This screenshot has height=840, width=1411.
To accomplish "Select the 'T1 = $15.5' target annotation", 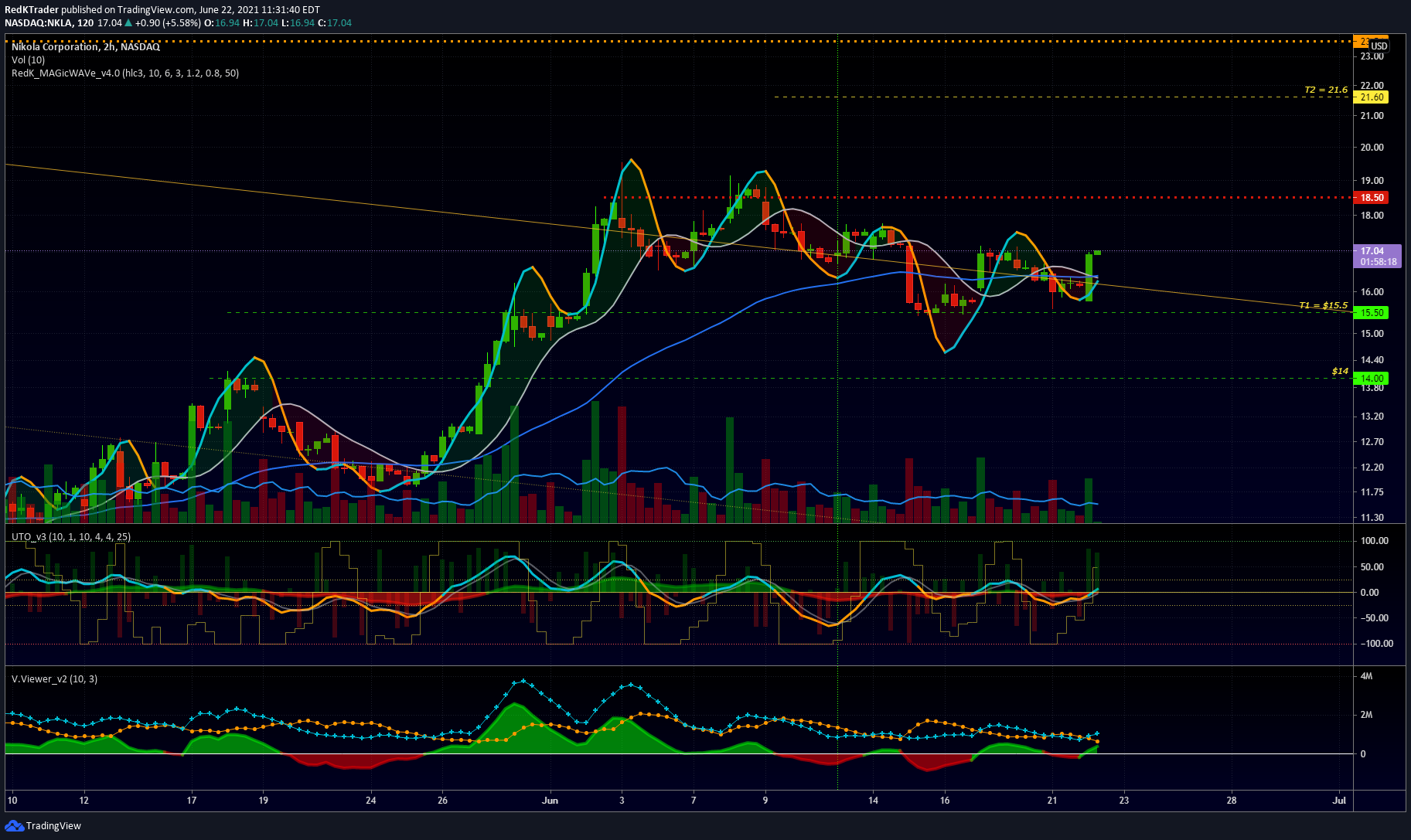I will [1324, 305].
